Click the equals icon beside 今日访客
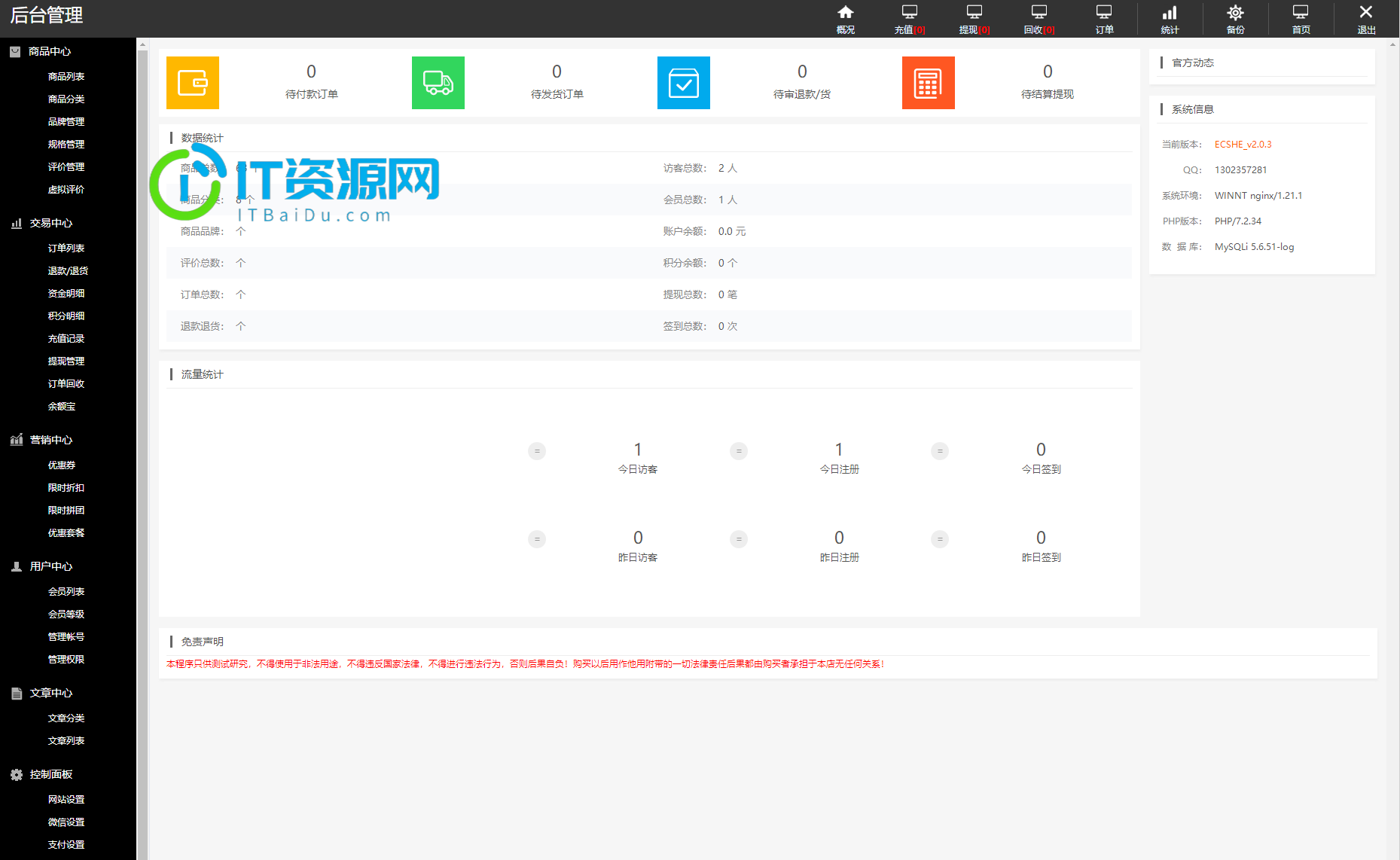Viewport: 1400px width, 860px height. pos(537,451)
